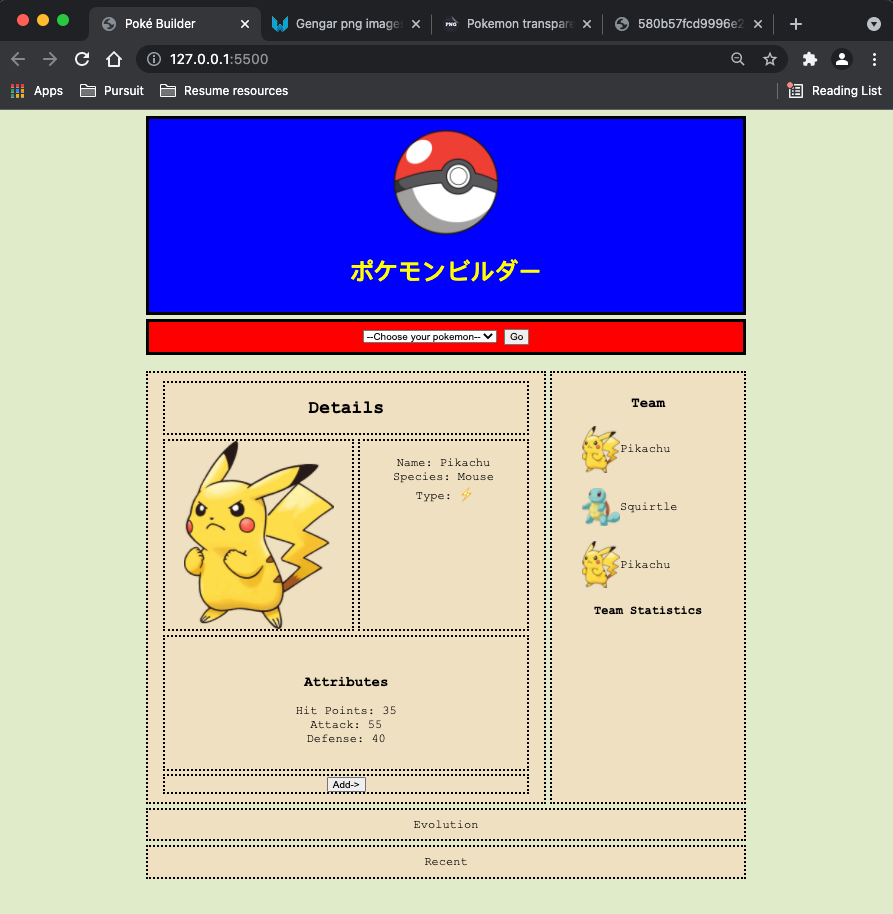Bookmark this page with the star icon
893x914 pixels.
770,59
